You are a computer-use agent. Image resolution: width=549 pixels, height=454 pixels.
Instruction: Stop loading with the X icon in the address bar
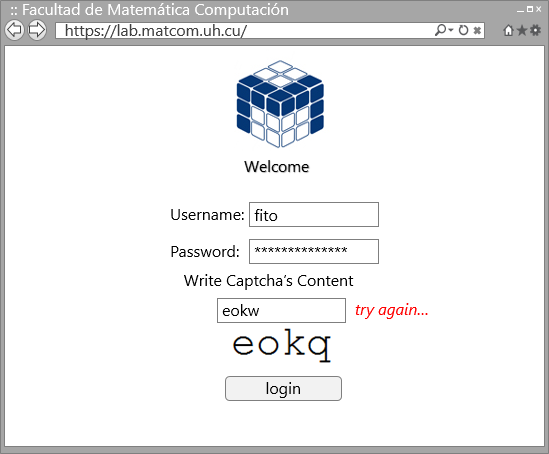tap(477, 30)
